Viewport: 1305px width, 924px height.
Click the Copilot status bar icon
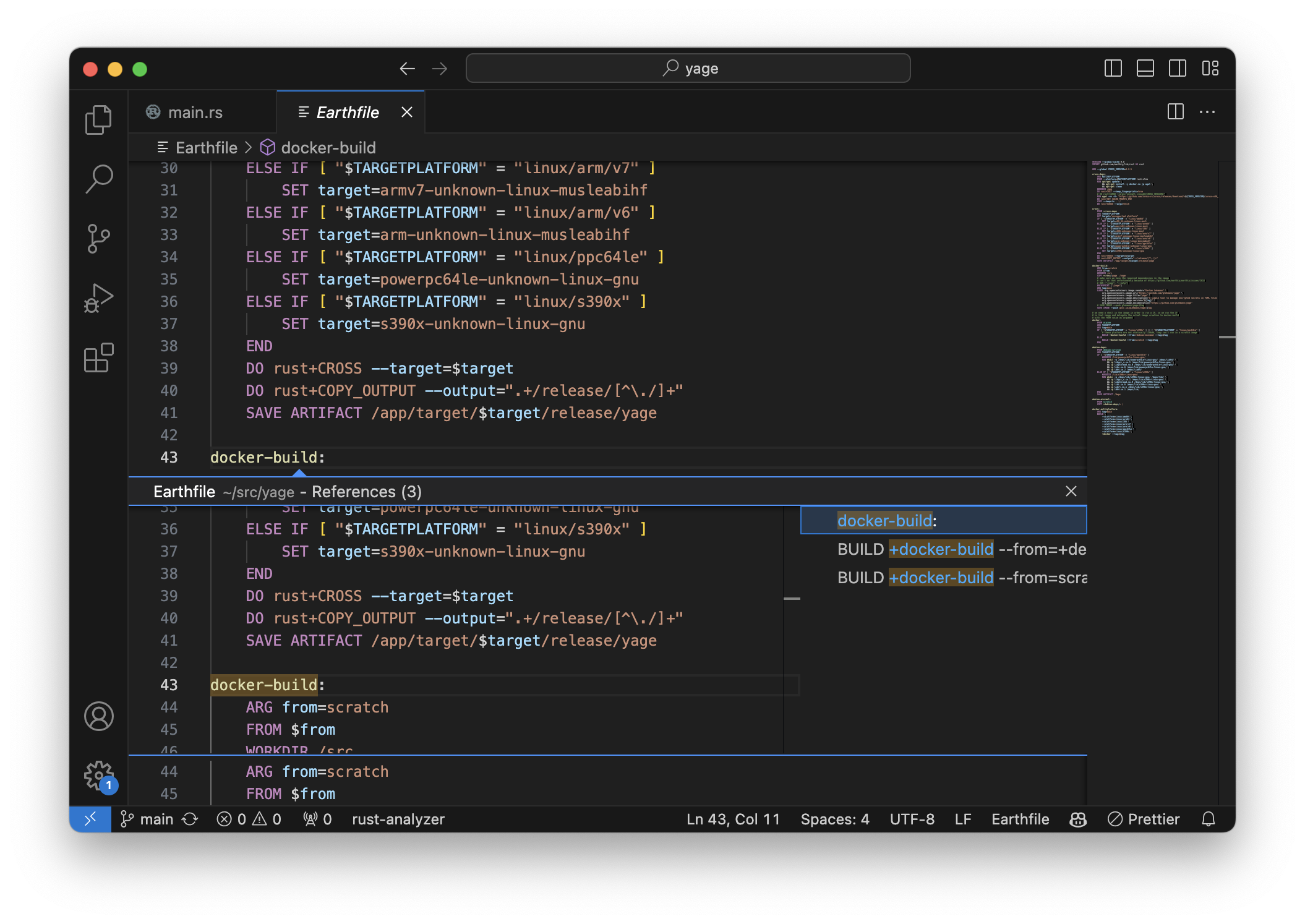[1078, 819]
